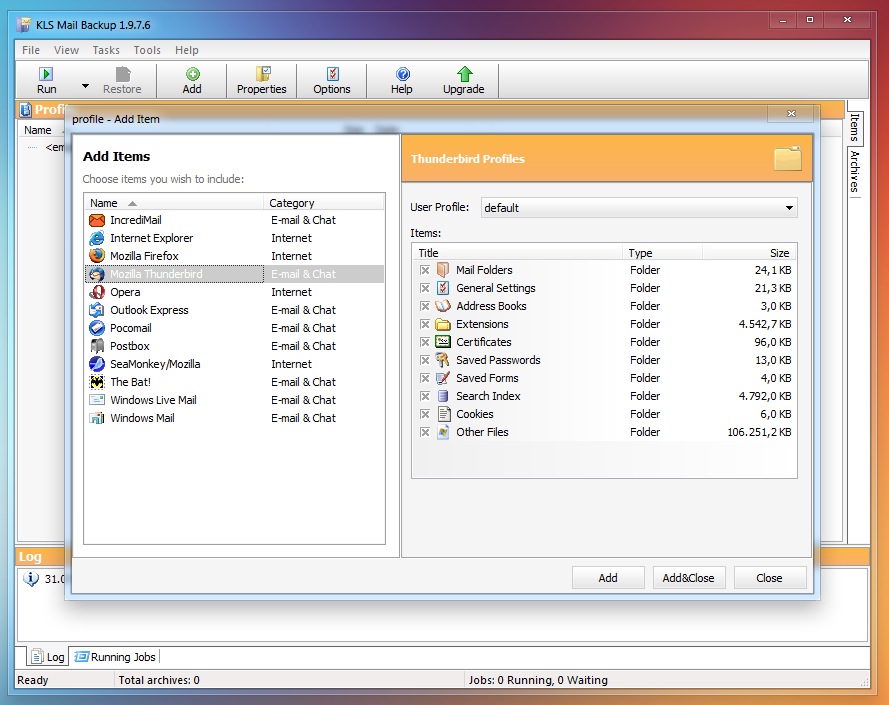Select the Windows Mail icon
889x705 pixels.
tap(97, 418)
